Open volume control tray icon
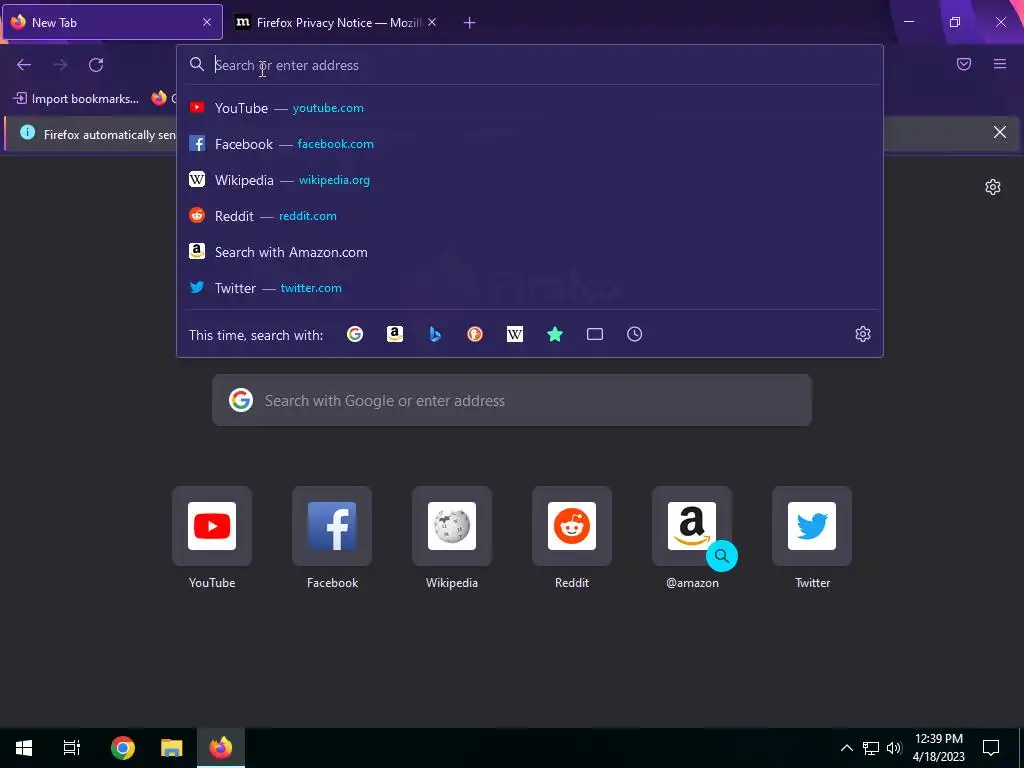This screenshot has height=768, width=1024. coord(894,748)
